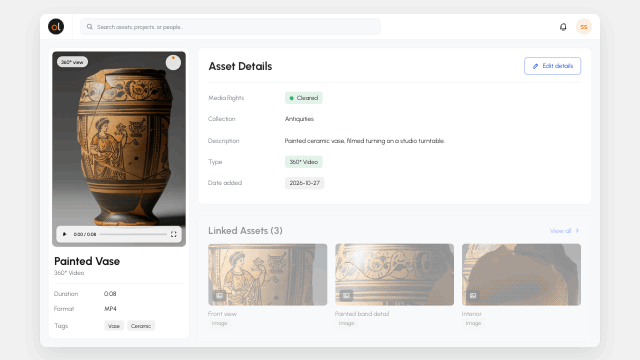Viewport: 640px width, 360px height.
Task: Click the round white button on the video preview
Action: click(173, 62)
